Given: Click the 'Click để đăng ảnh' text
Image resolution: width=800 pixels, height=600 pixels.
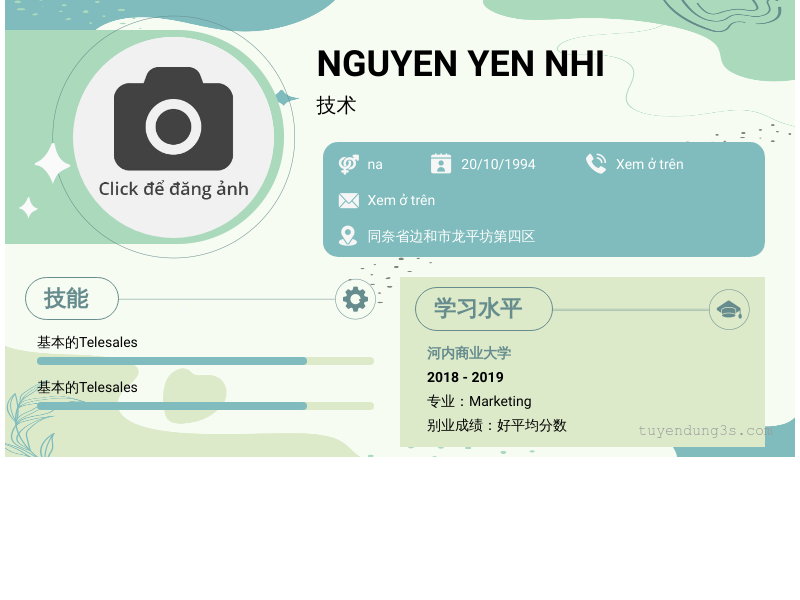Looking at the screenshot, I should pos(173,189).
